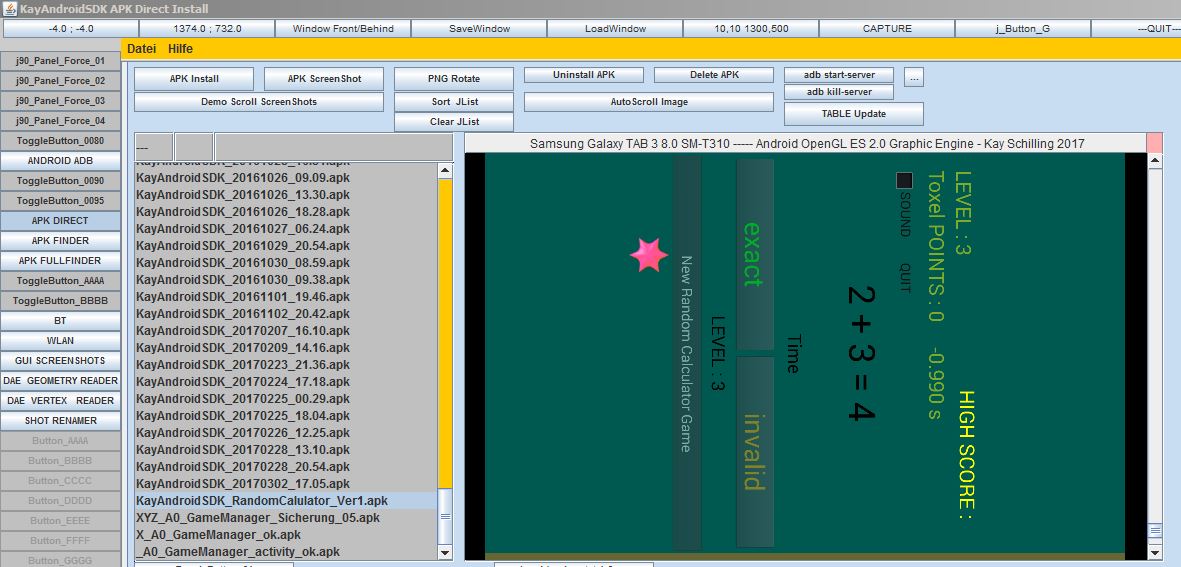The width and height of the screenshot is (1181, 567).
Task: Click the preview panel scroll-down arrow
Action: pyautogui.click(x=1155, y=552)
